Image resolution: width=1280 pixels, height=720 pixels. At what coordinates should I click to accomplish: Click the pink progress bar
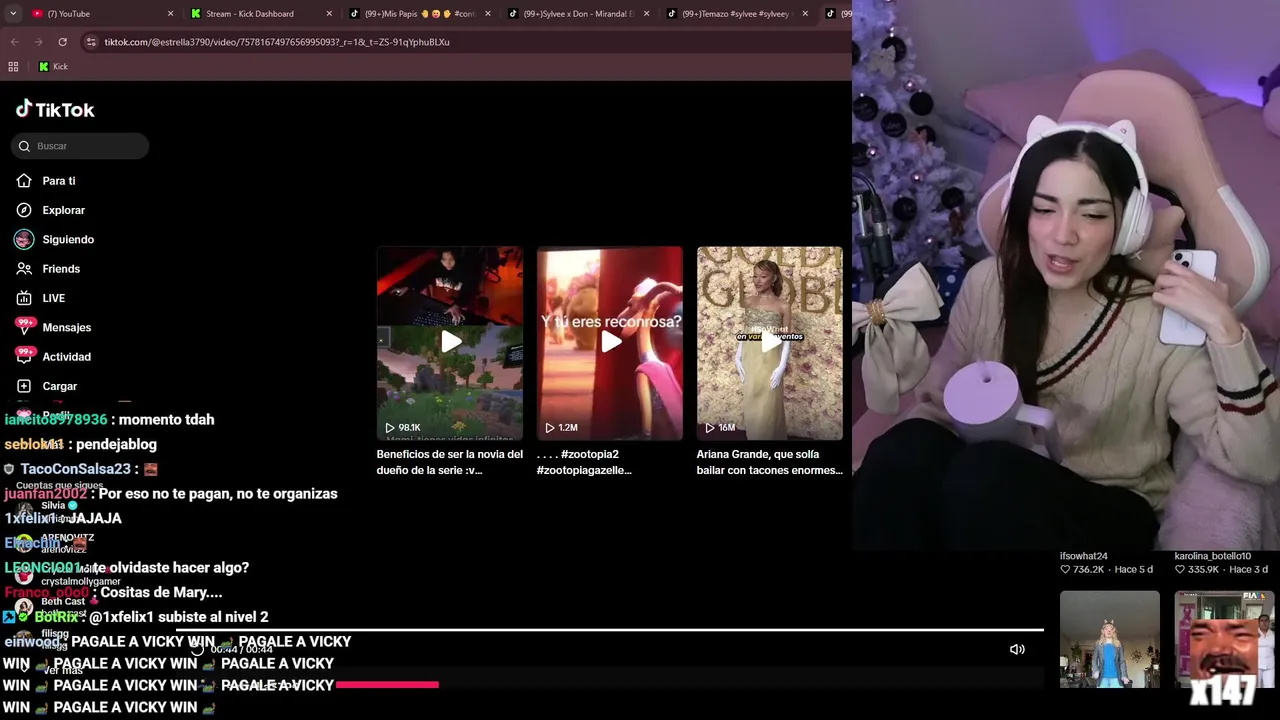click(387, 685)
